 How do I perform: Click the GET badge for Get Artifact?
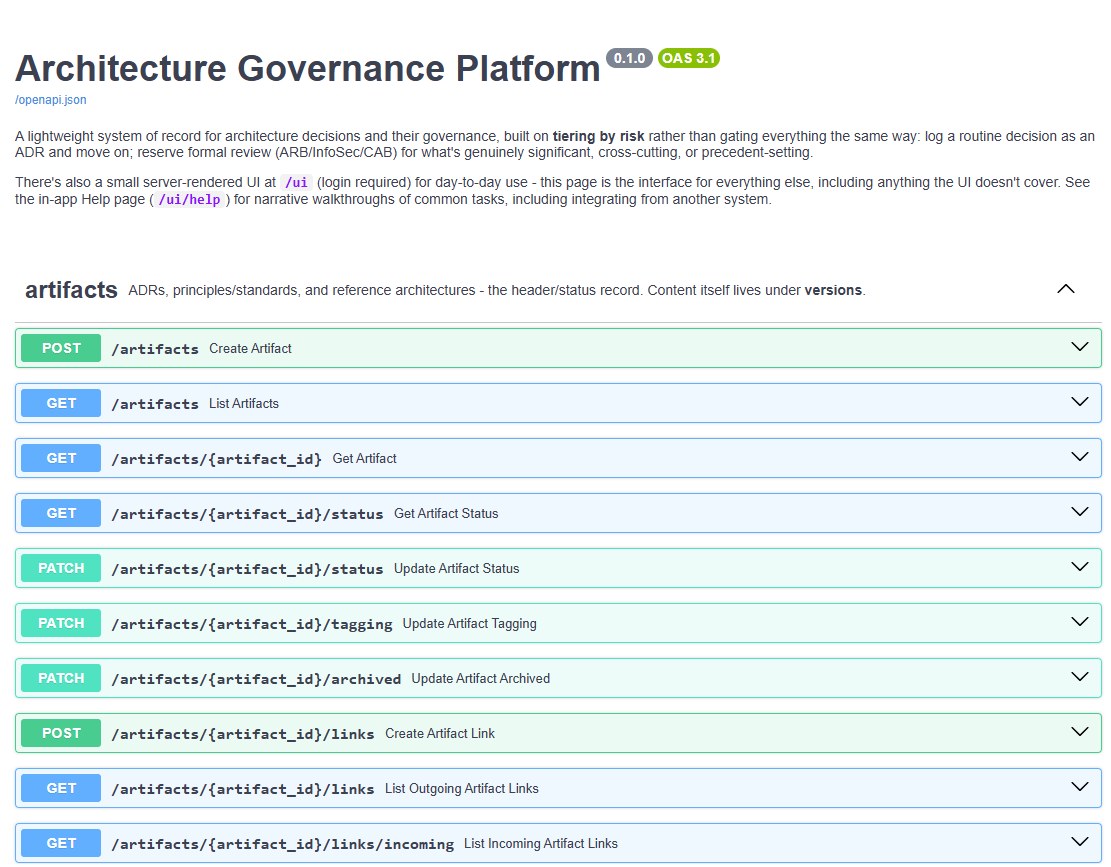61,458
